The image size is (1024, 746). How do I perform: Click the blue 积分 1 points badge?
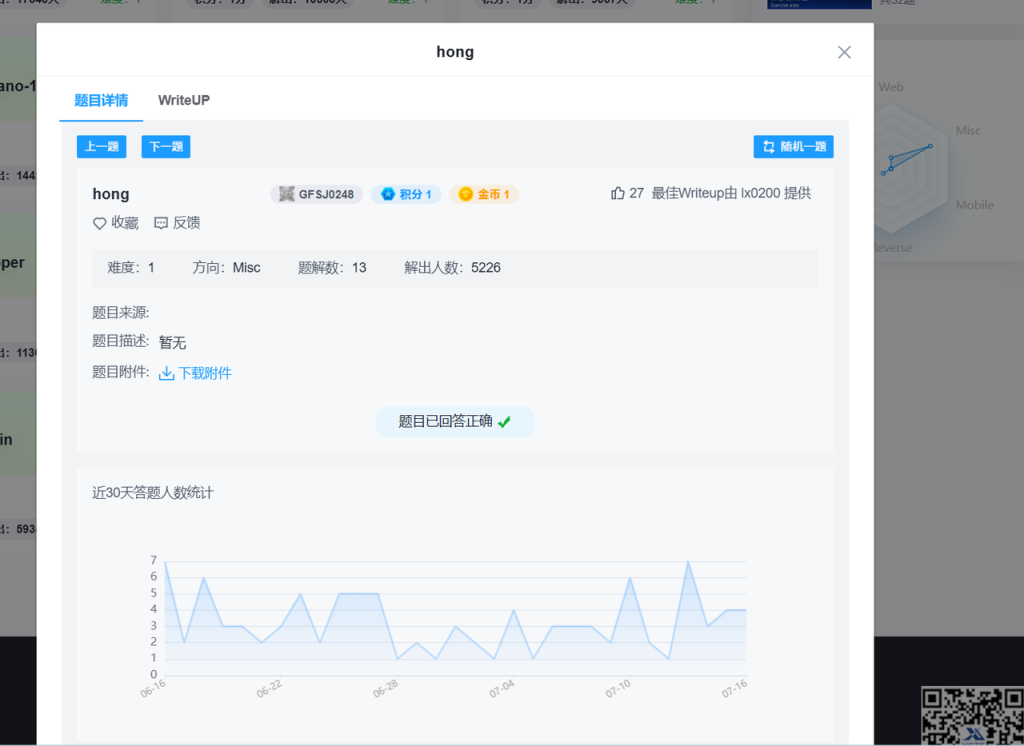pyautogui.click(x=406, y=194)
